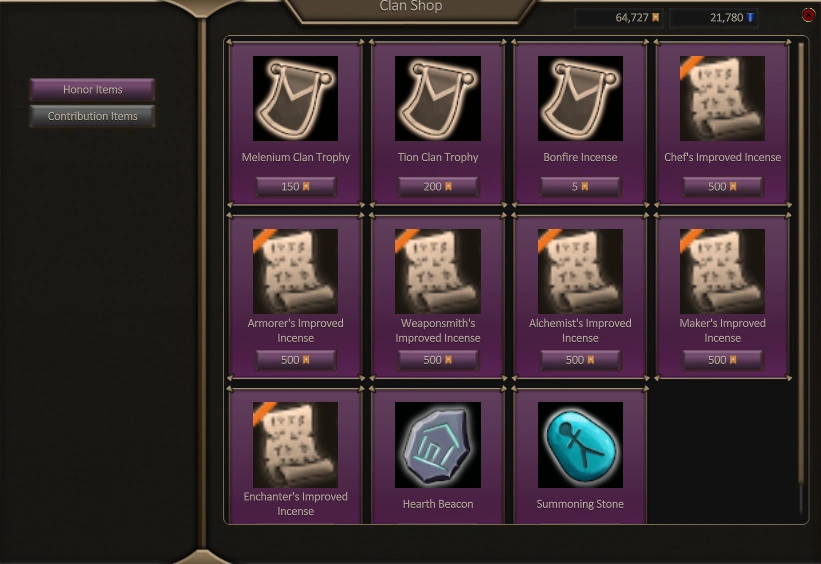Viewport: 821px width, 564px height.
Task: Buy Chef's Improved Incense for 500 honor
Action: coord(722,186)
